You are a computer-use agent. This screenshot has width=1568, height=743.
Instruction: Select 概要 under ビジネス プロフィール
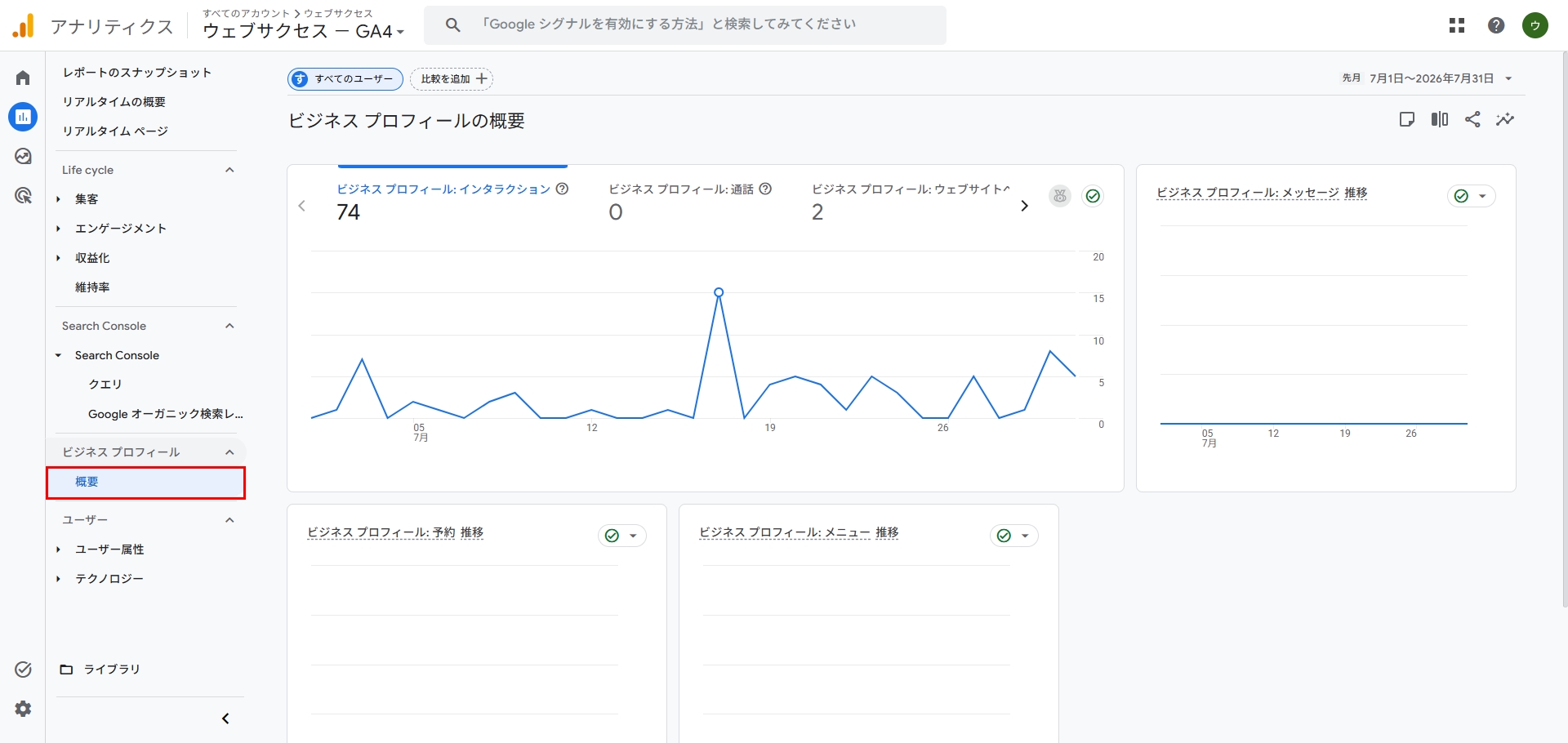pos(146,483)
